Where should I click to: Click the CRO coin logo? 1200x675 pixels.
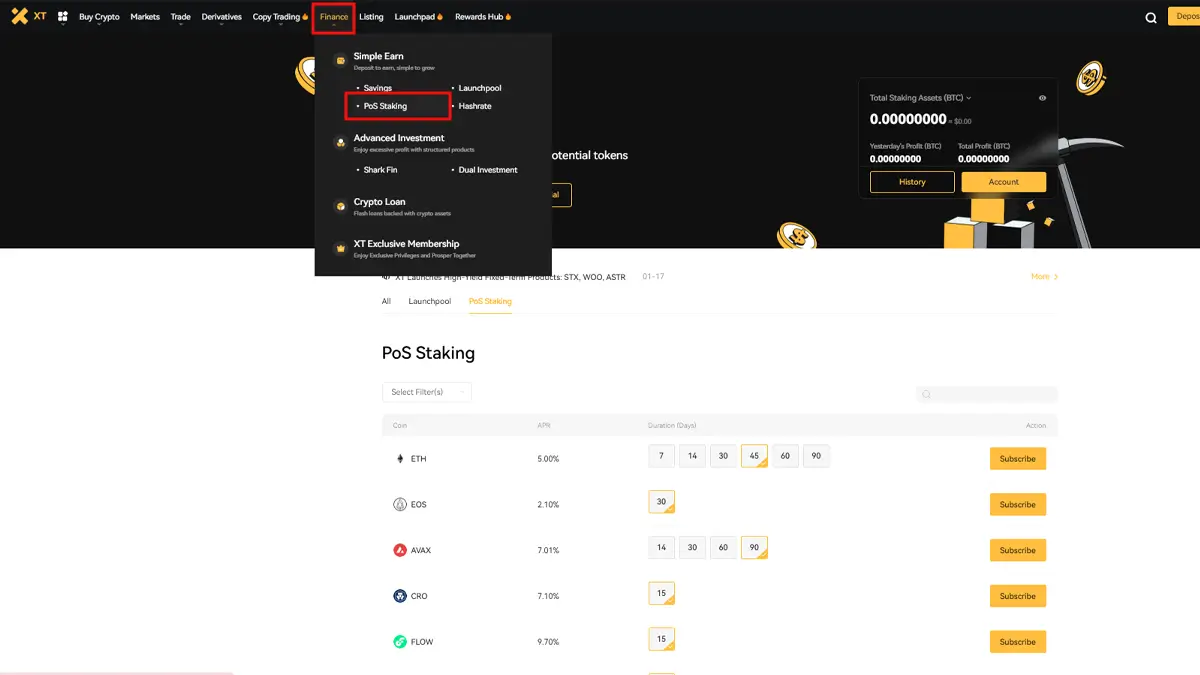click(400, 596)
